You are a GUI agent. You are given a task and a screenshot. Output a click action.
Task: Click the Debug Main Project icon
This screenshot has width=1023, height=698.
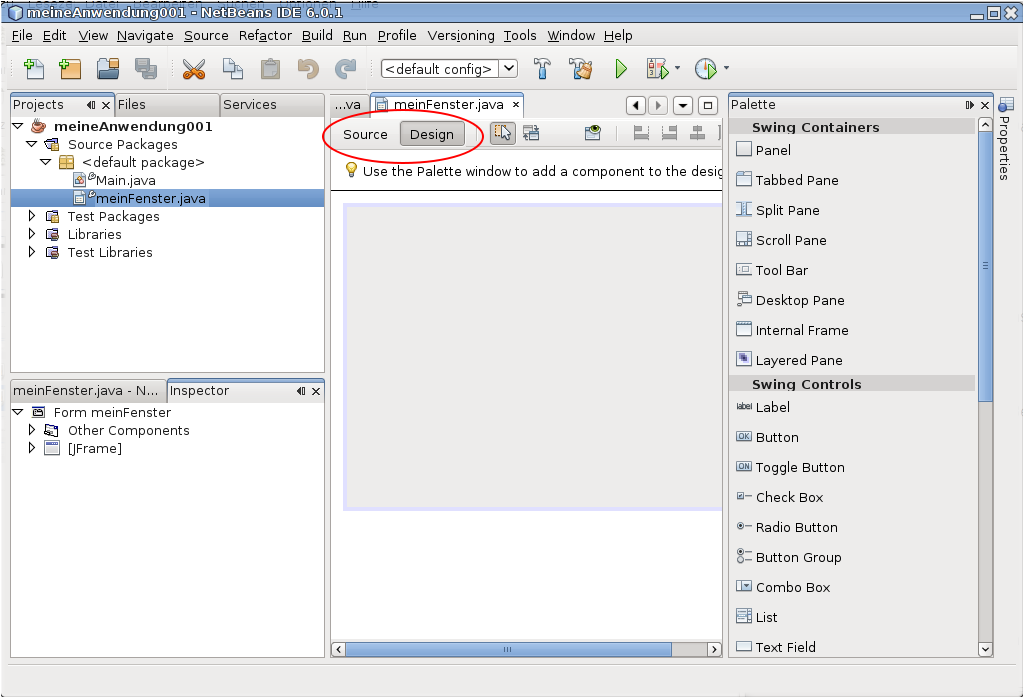click(657, 69)
